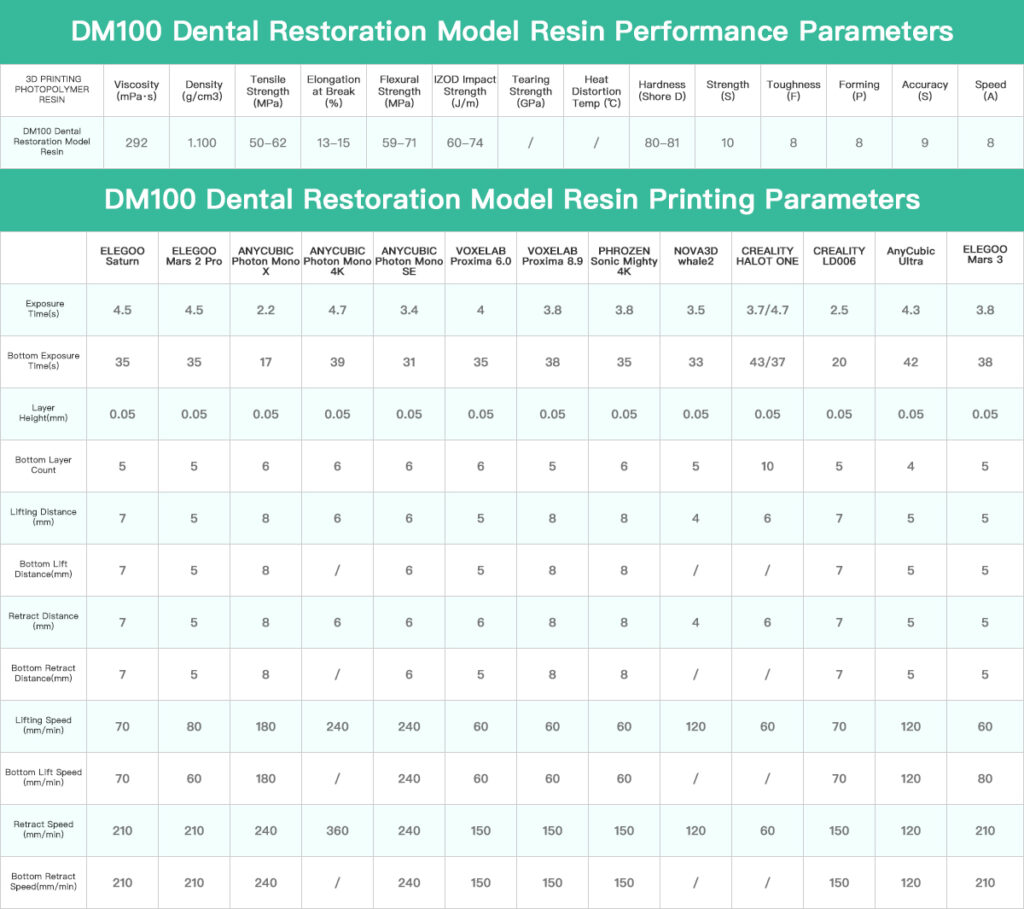Select the Flexural Strength (MPa) header
This screenshot has height=909, width=1024.
click(399, 91)
